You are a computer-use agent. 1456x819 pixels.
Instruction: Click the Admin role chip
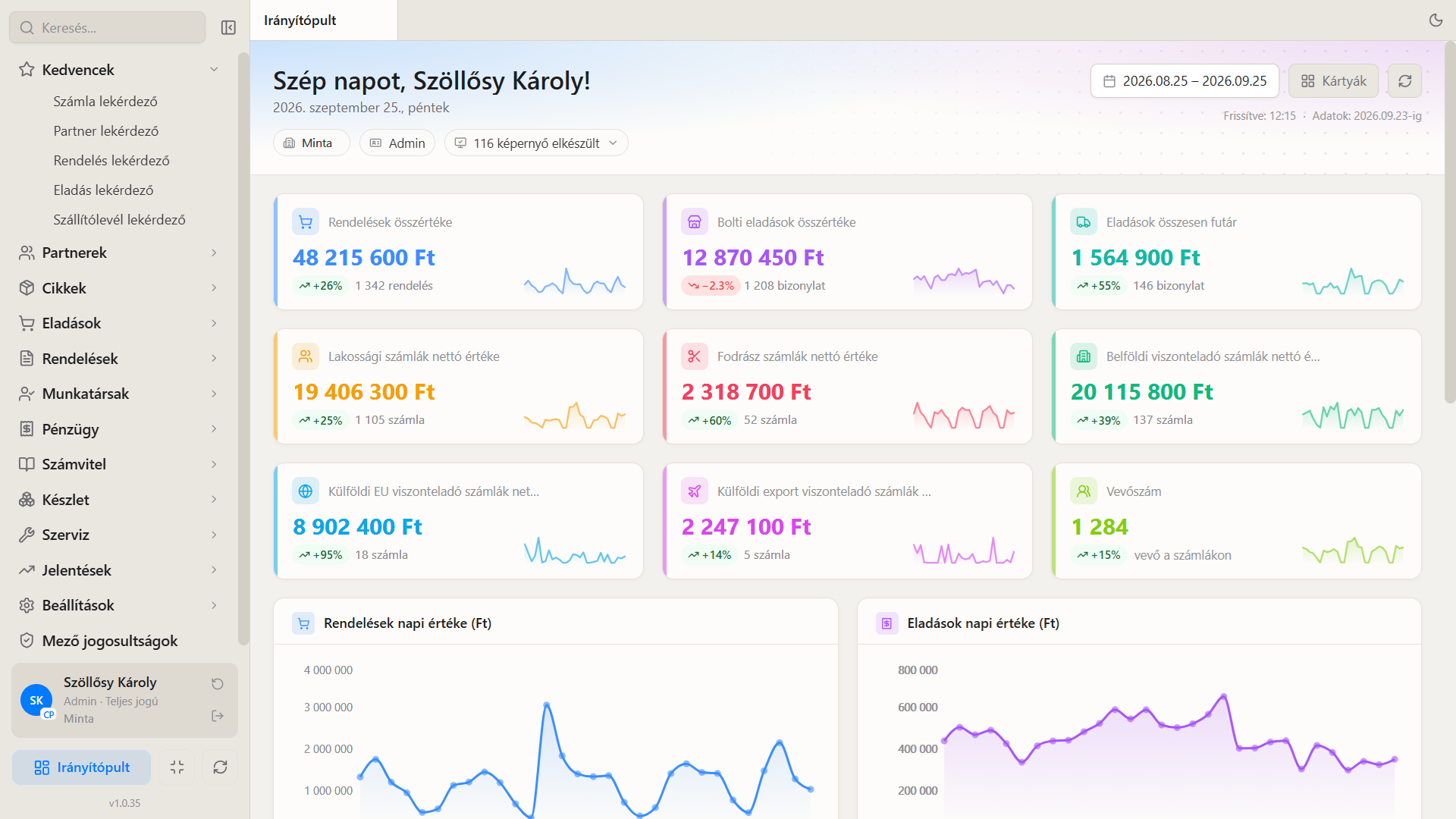click(397, 143)
